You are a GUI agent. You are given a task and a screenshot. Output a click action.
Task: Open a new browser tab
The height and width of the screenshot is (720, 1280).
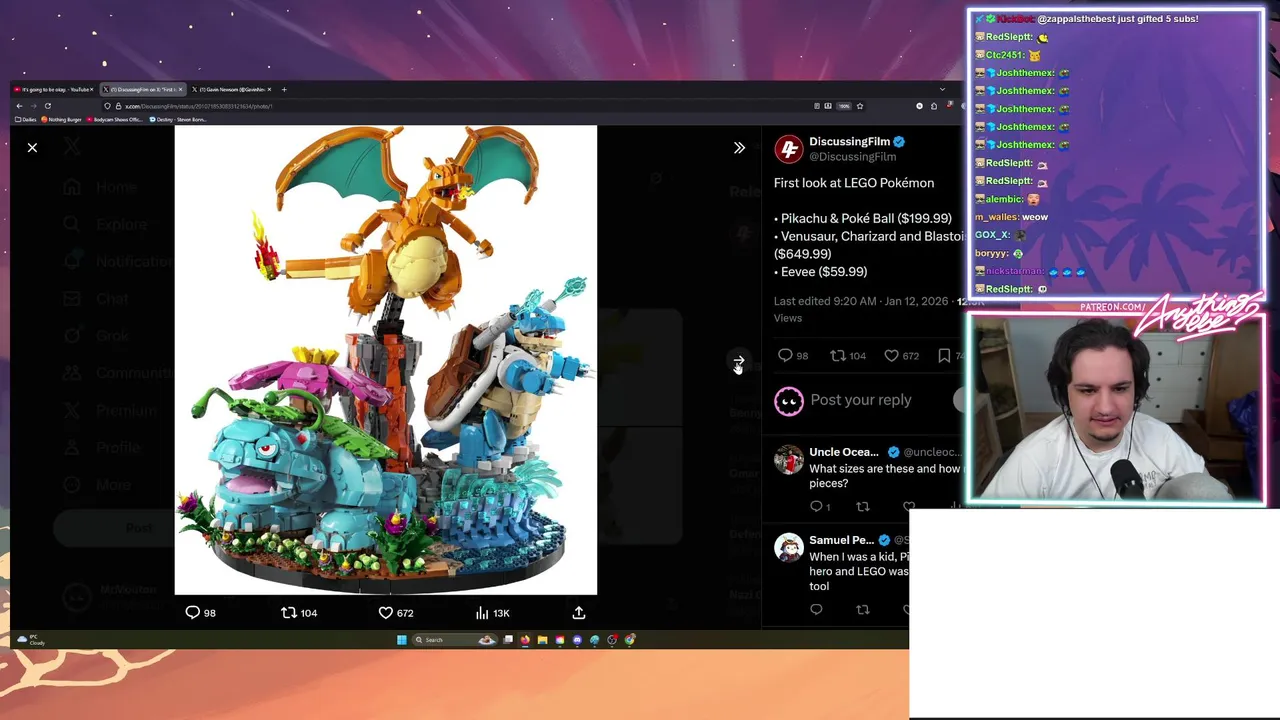(x=284, y=90)
